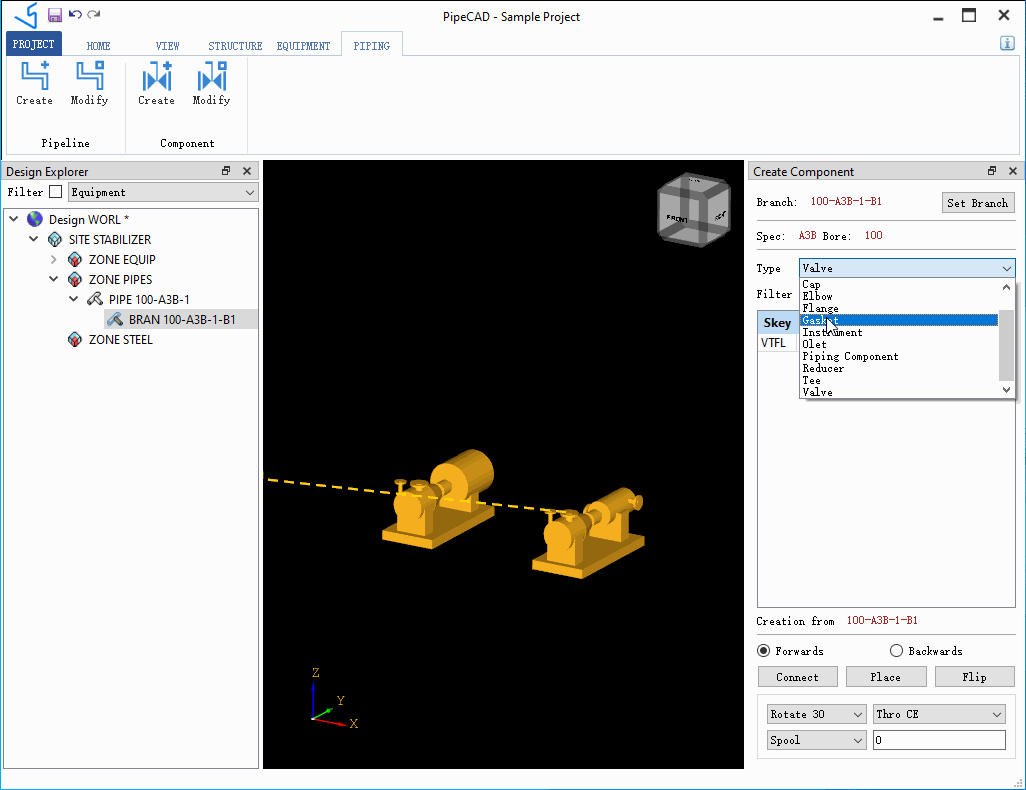Float the Design Explorer panel

(226, 171)
